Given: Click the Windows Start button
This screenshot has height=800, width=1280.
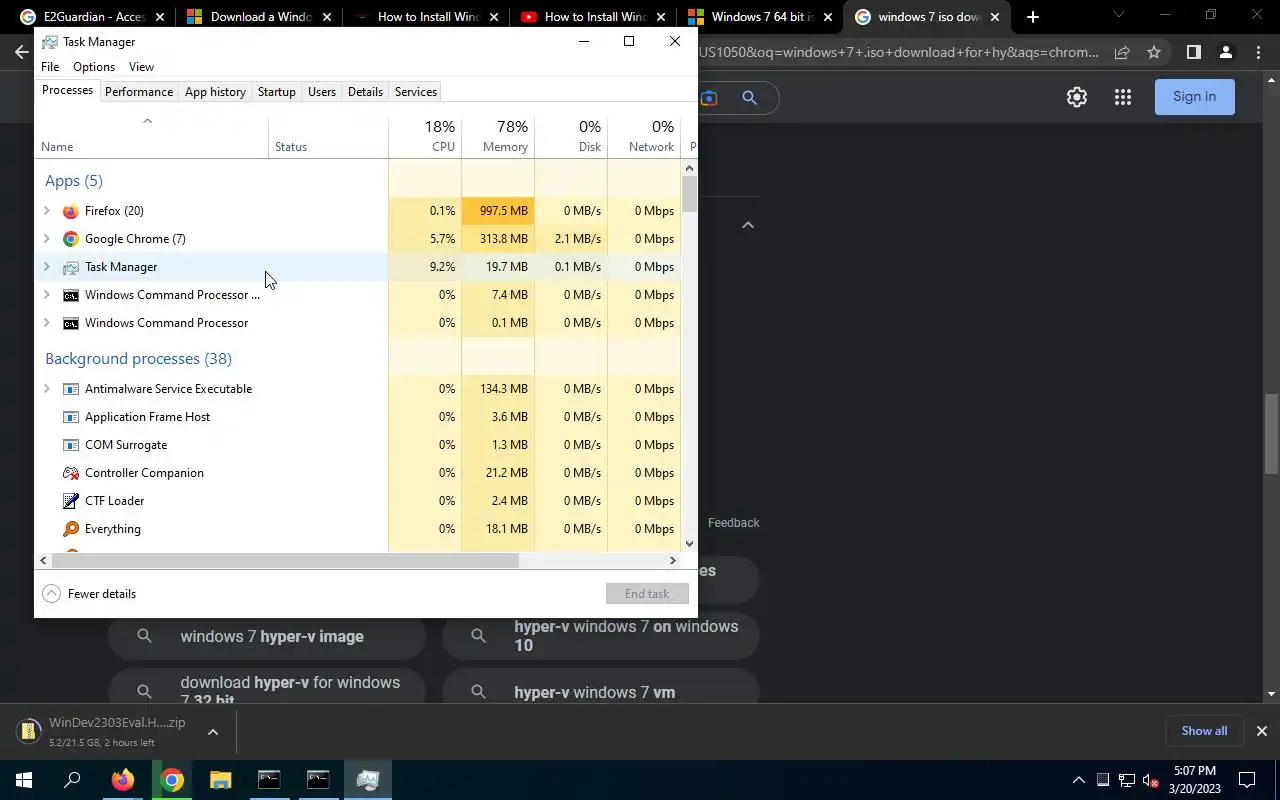Looking at the screenshot, I should [24, 780].
